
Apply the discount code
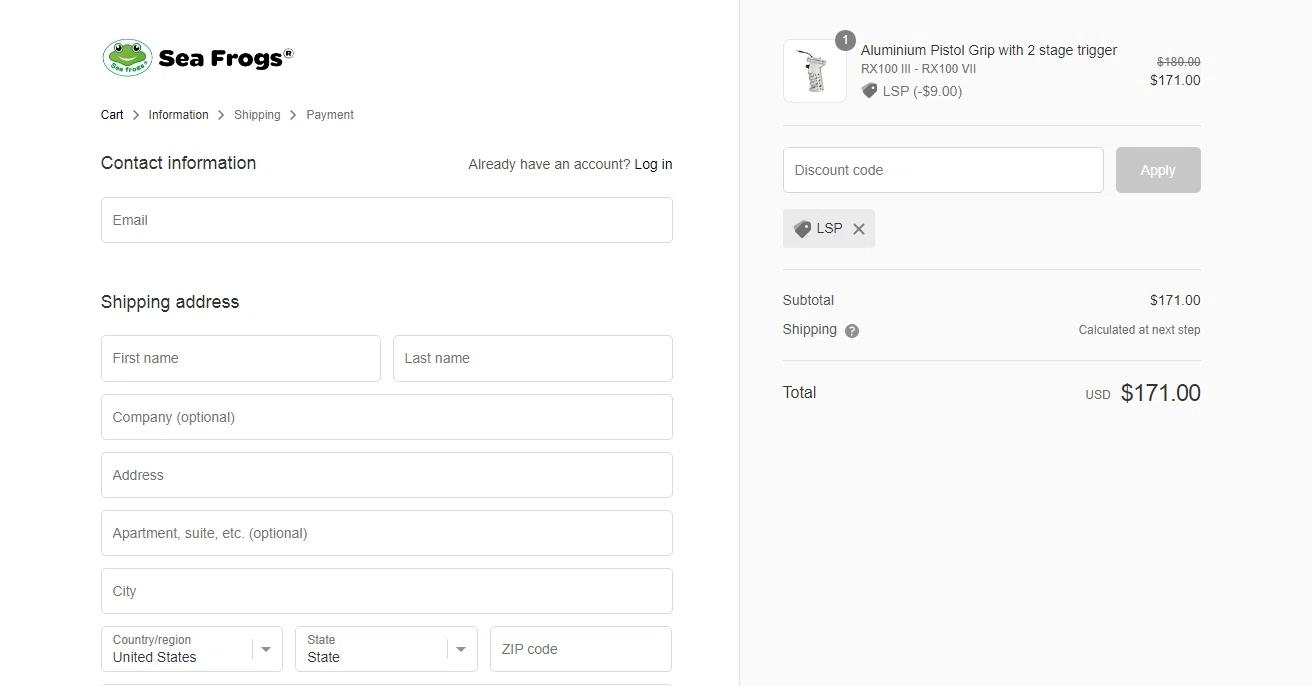point(1158,170)
